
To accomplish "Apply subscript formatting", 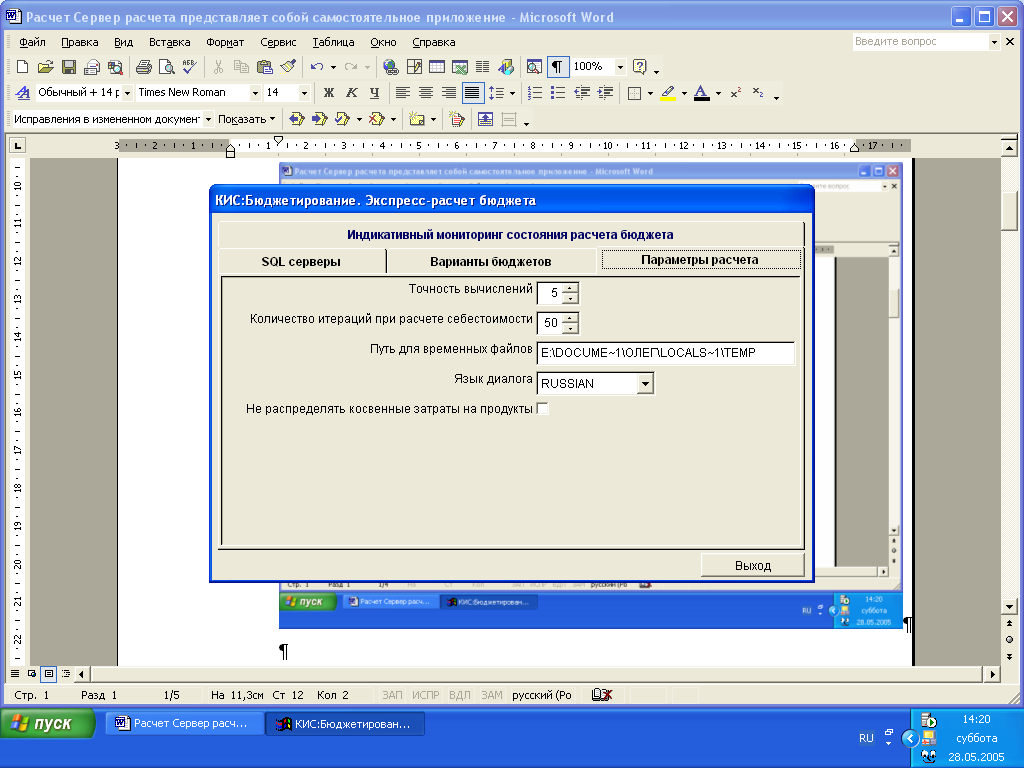I will click(758, 93).
